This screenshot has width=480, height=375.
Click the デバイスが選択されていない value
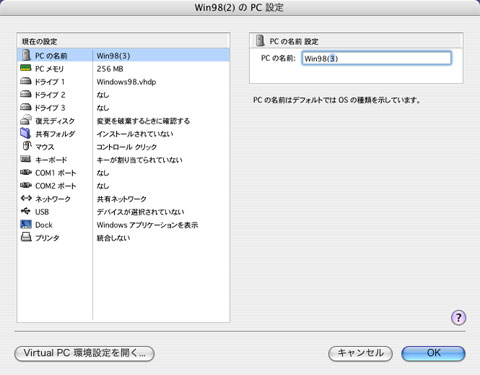[140, 212]
